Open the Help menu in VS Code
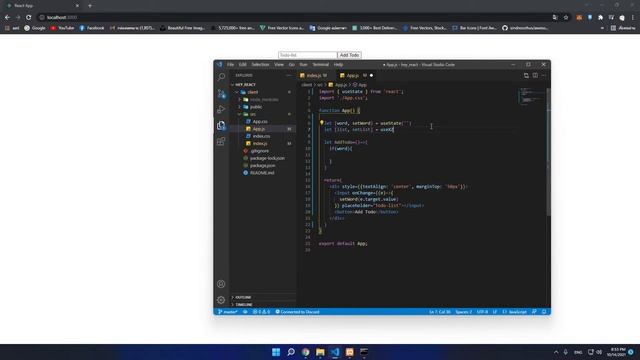The width and height of the screenshot is (640, 360). [x=338, y=64]
